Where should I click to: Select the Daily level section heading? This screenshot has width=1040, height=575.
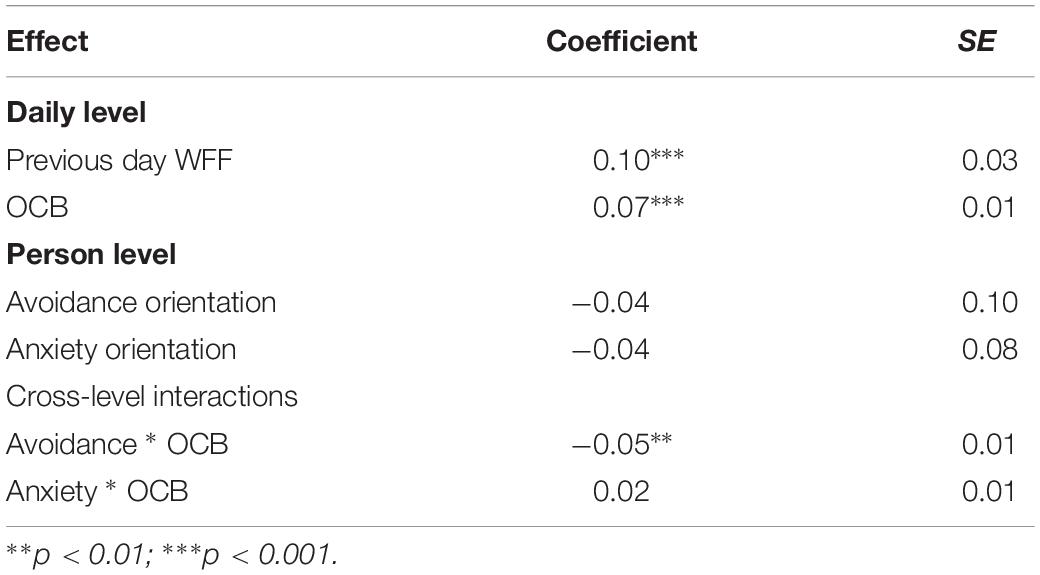click(76, 112)
